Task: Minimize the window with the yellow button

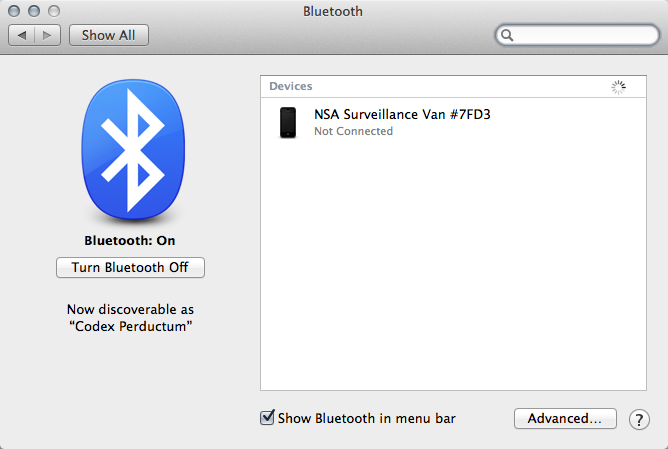Action: click(x=35, y=12)
